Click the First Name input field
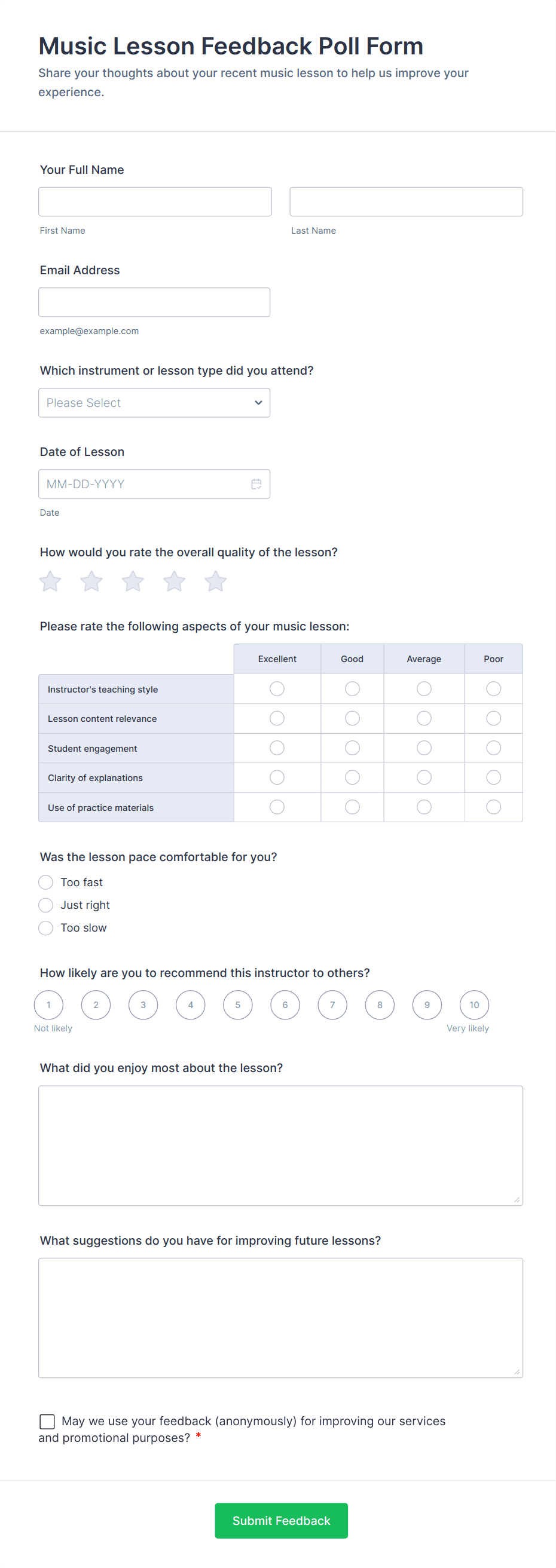 (x=155, y=201)
